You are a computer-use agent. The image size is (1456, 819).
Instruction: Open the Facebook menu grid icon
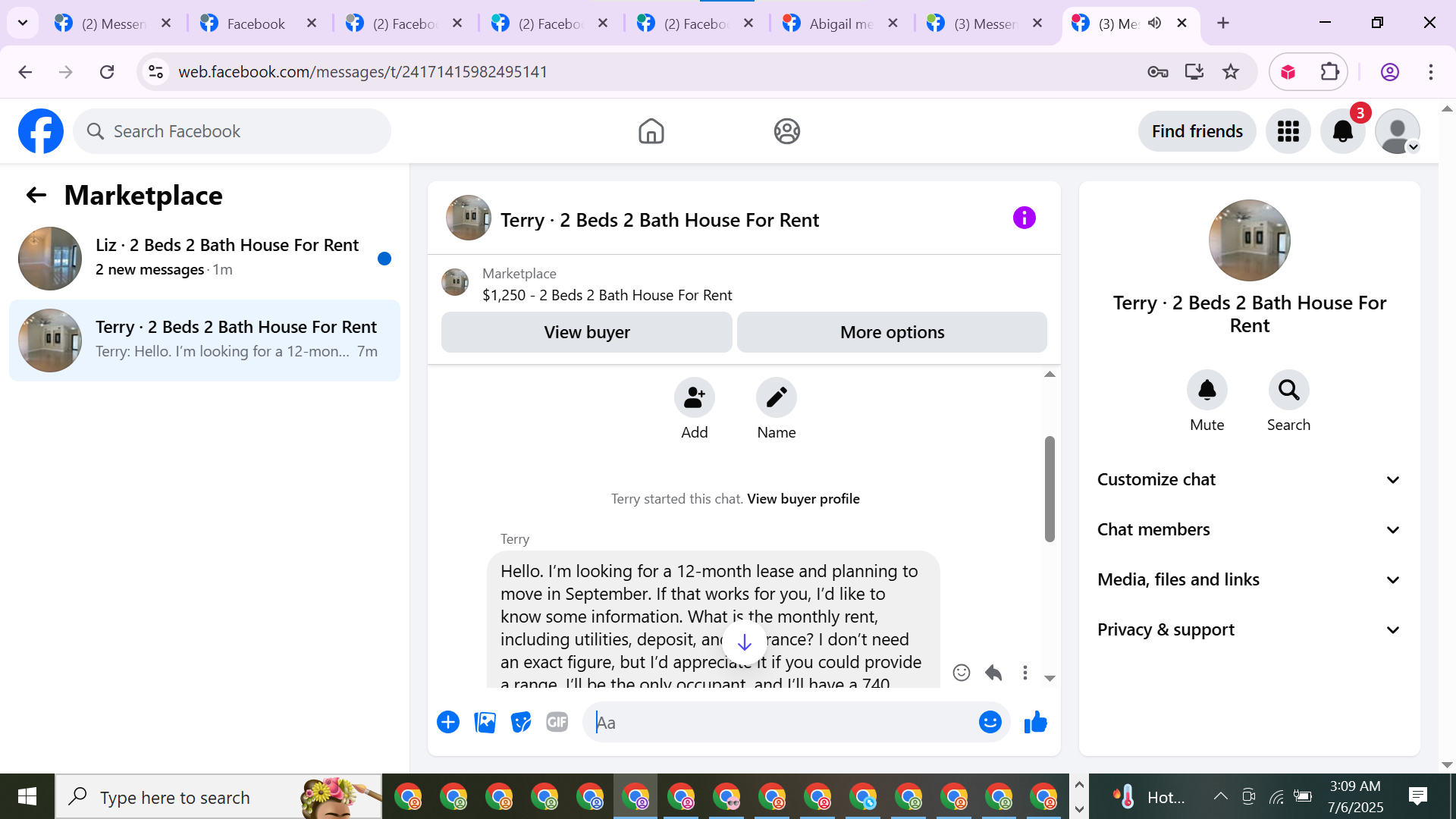click(x=1288, y=131)
